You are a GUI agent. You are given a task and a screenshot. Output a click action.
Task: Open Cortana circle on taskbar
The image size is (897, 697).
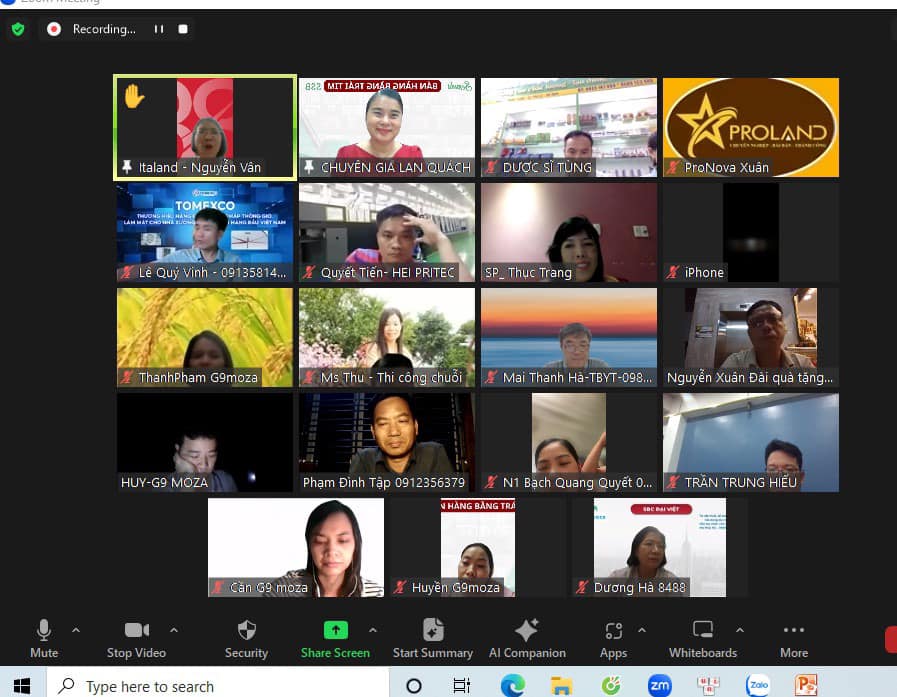coord(414,686)
